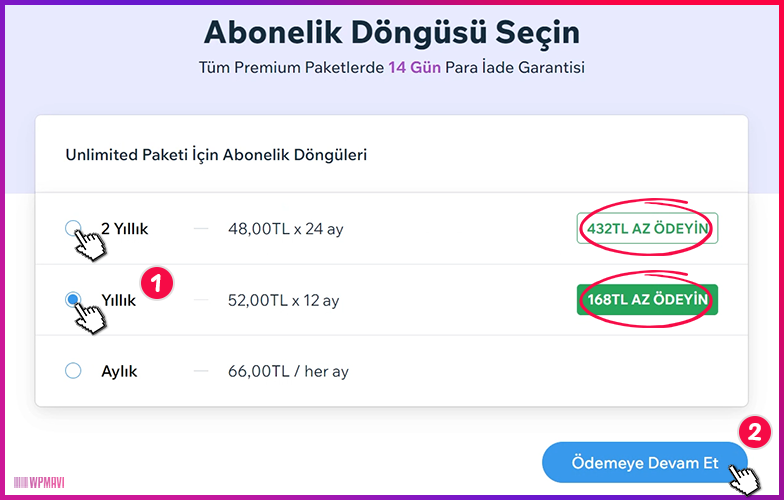Click the red number 2 marker

point(754,432)
